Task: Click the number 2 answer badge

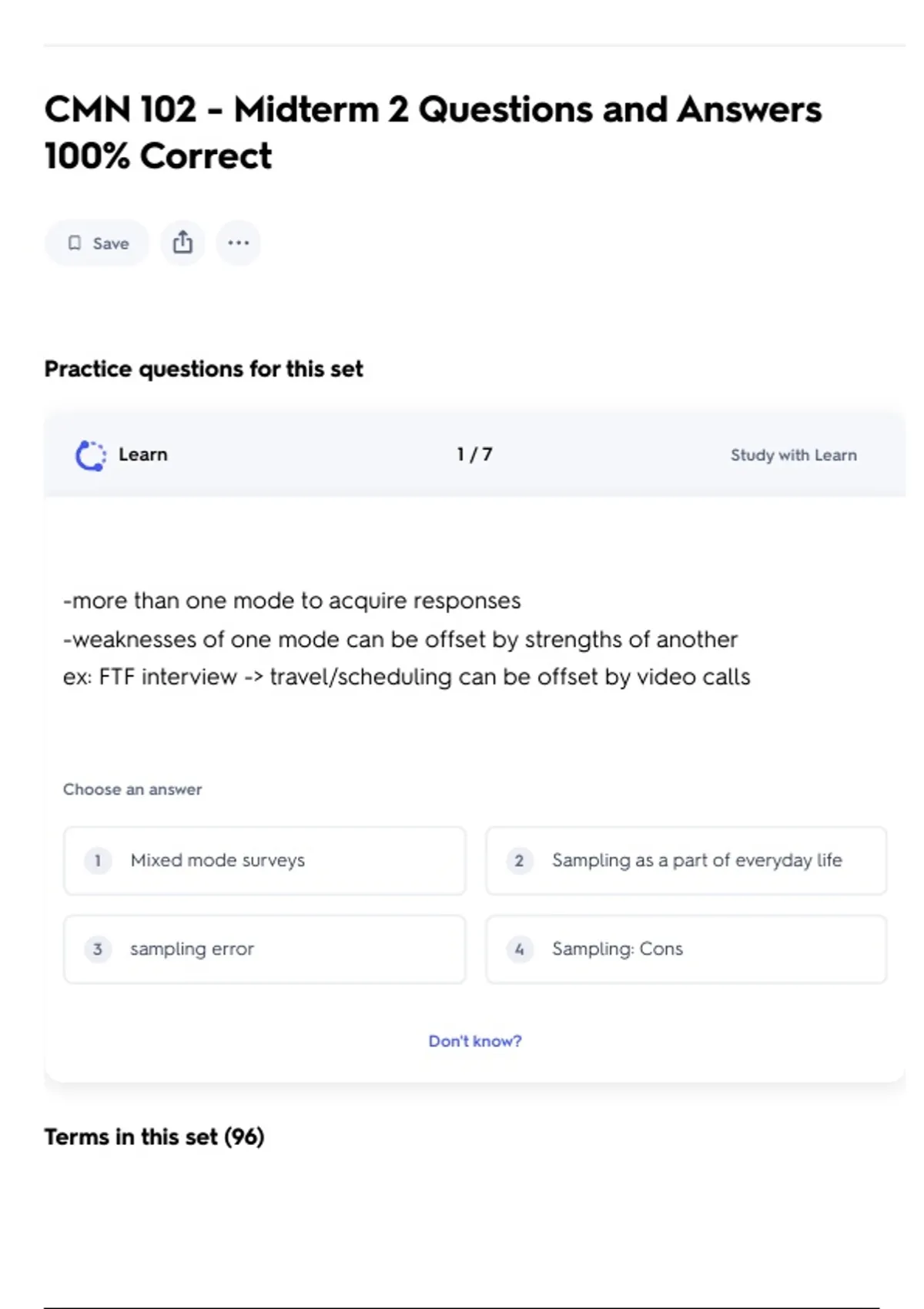Action: 519,860
